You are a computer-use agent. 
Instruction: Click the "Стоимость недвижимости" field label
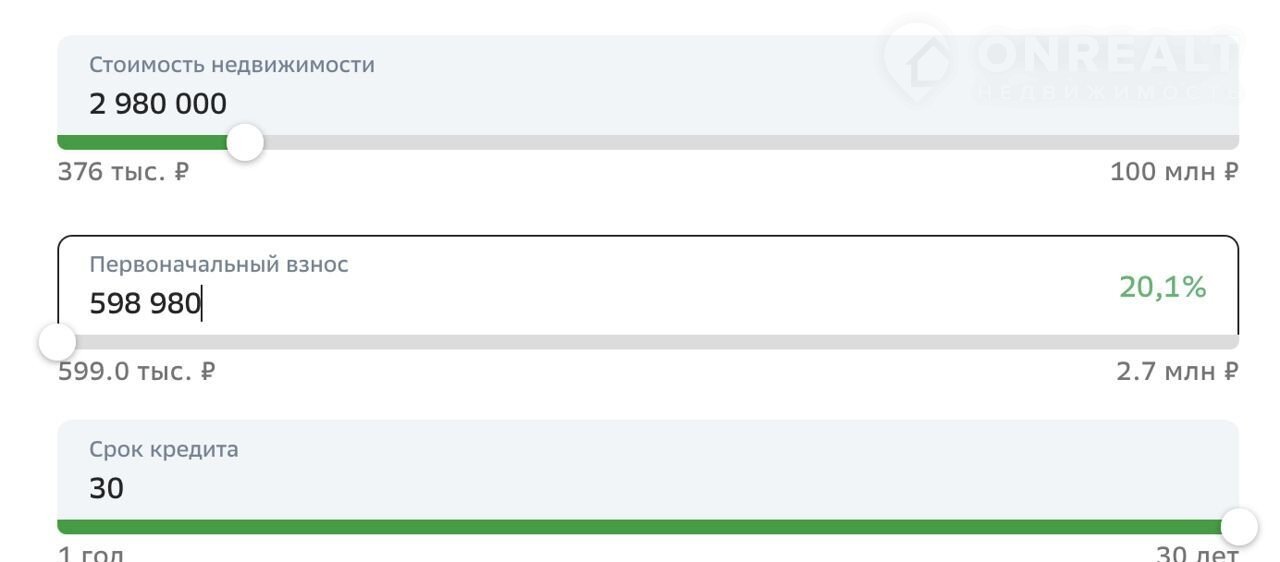coord(232,65)
